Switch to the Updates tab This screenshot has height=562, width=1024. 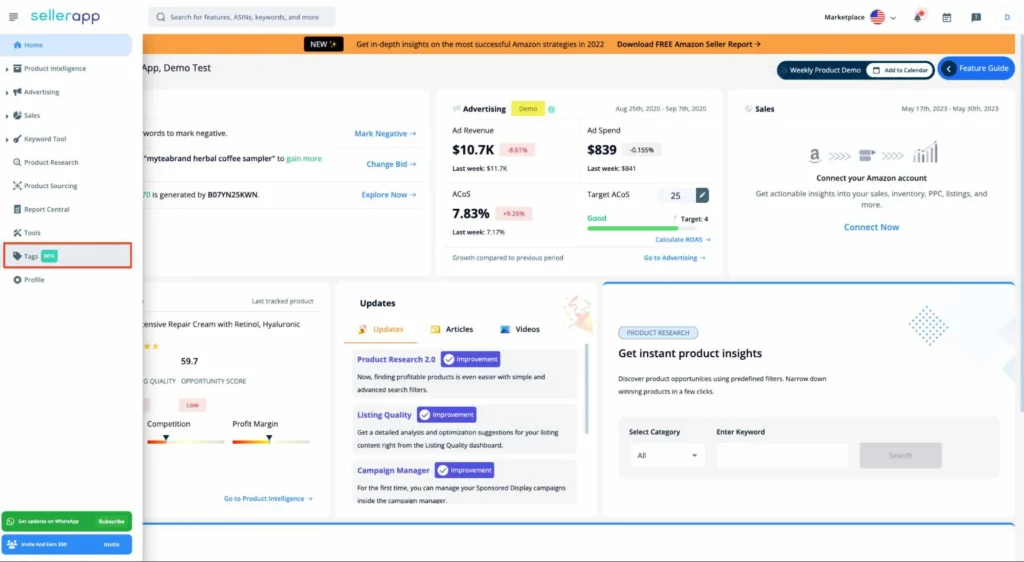381,329
